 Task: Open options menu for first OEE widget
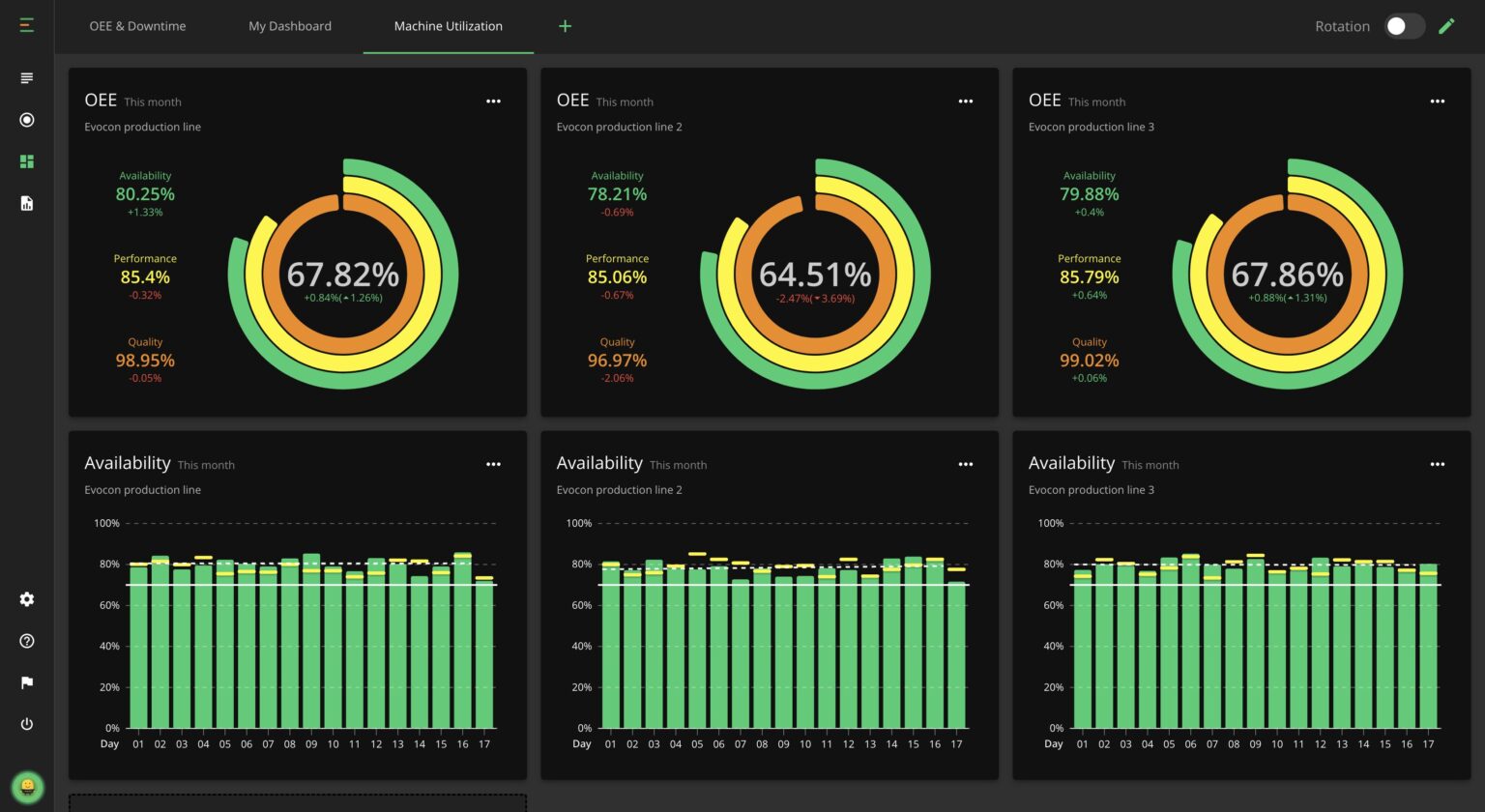[x=493, y=101]
